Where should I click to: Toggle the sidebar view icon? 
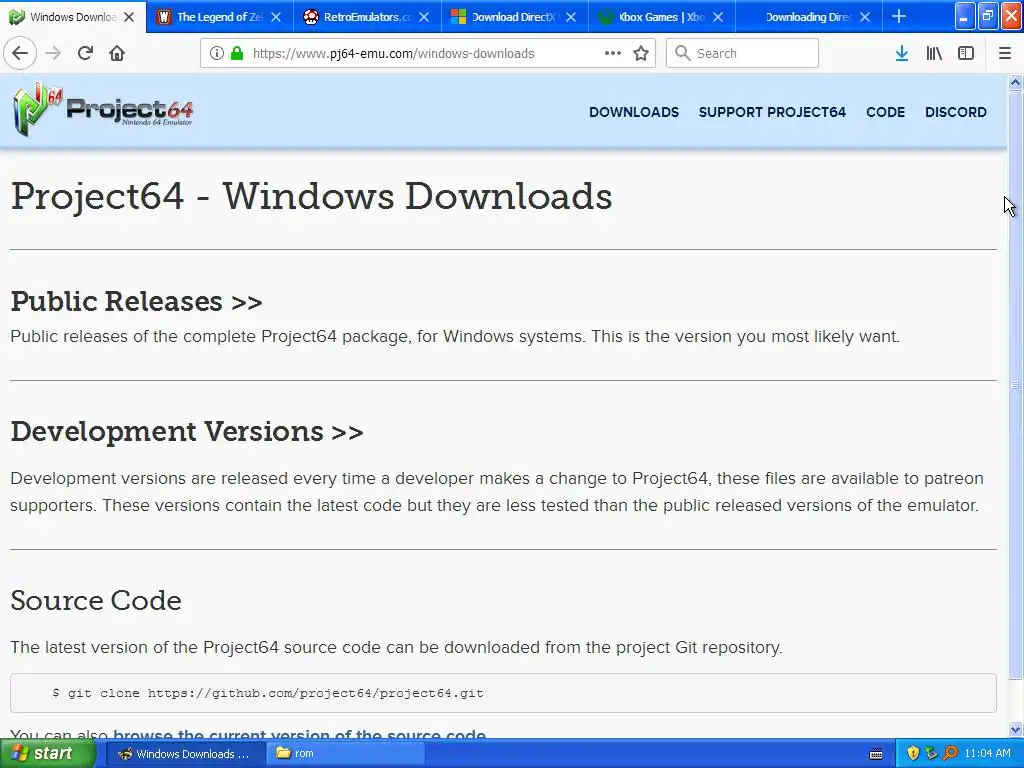tap(966, 53)
